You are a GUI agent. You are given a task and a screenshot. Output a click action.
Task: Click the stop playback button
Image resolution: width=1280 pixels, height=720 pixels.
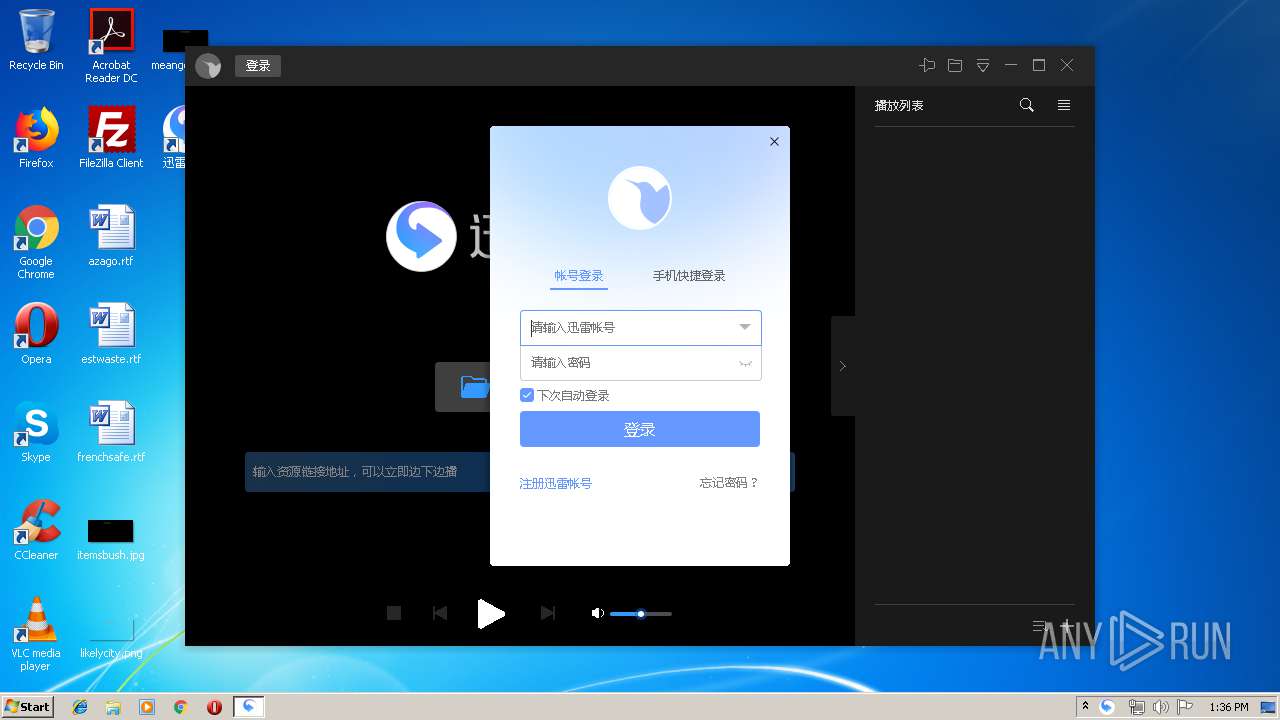point(394,613)
